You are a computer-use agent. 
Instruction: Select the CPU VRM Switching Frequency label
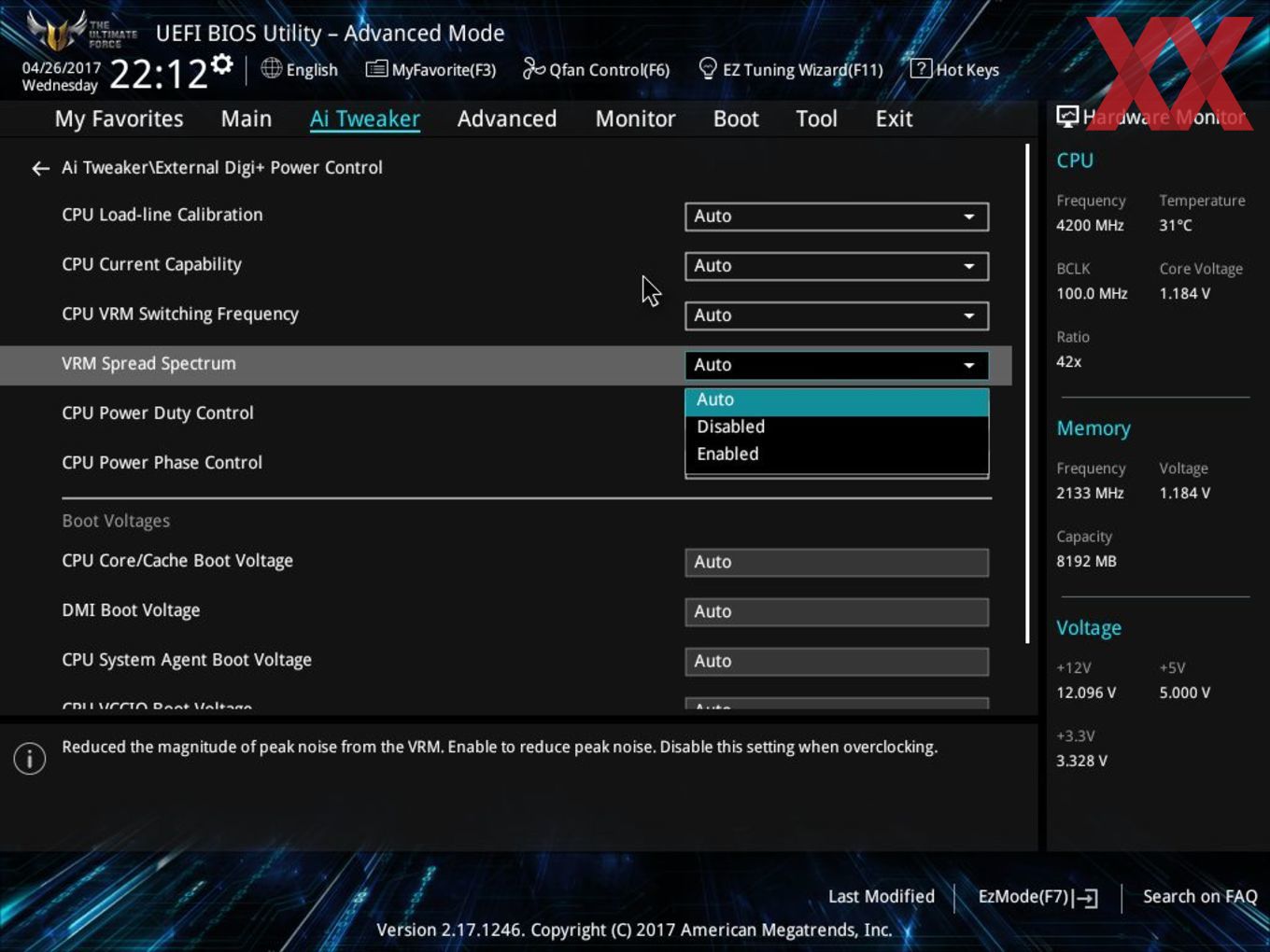pyautogui.click(x=180, y=315)
